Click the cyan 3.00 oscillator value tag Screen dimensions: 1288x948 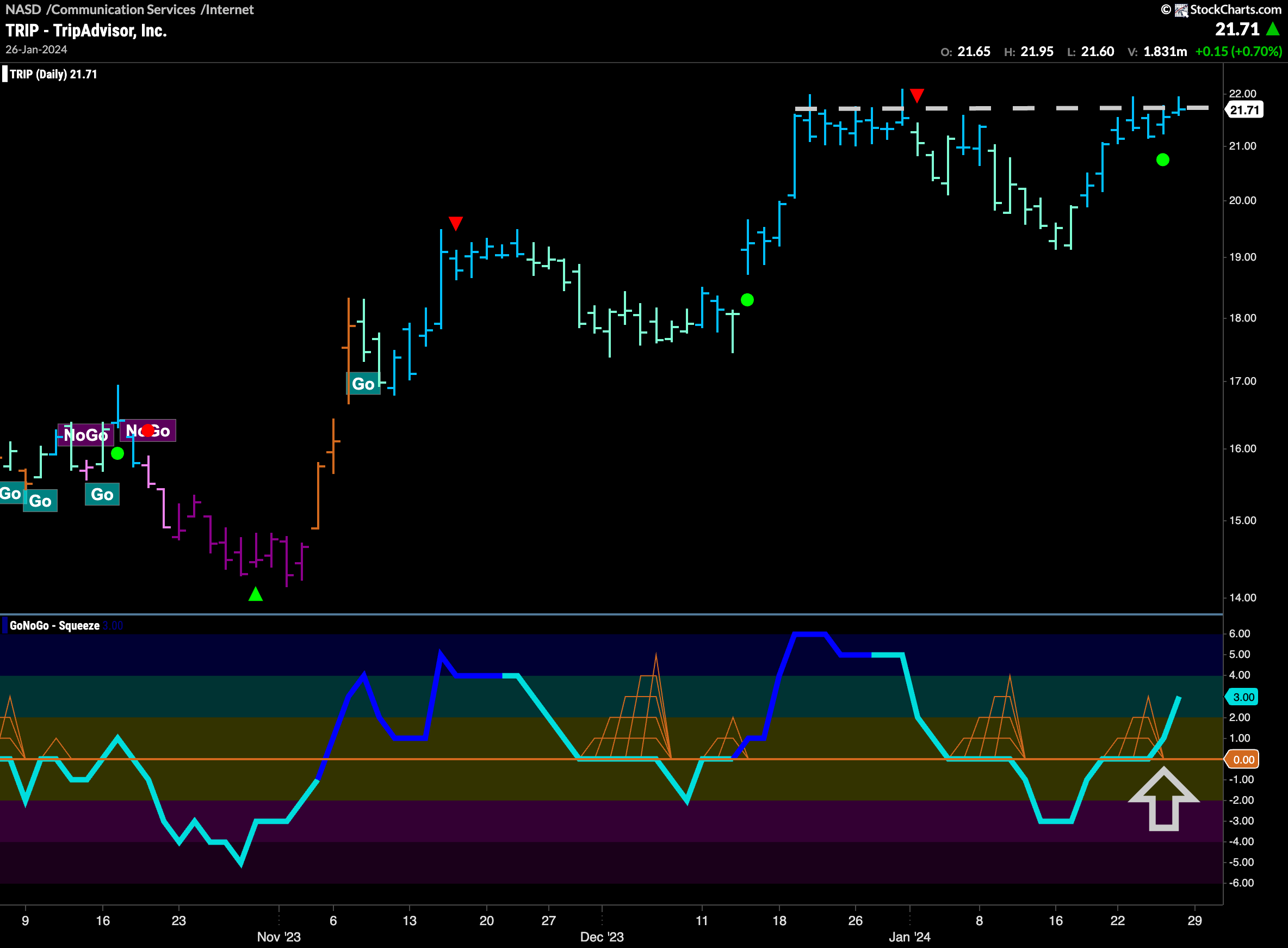click(1242, 697)
